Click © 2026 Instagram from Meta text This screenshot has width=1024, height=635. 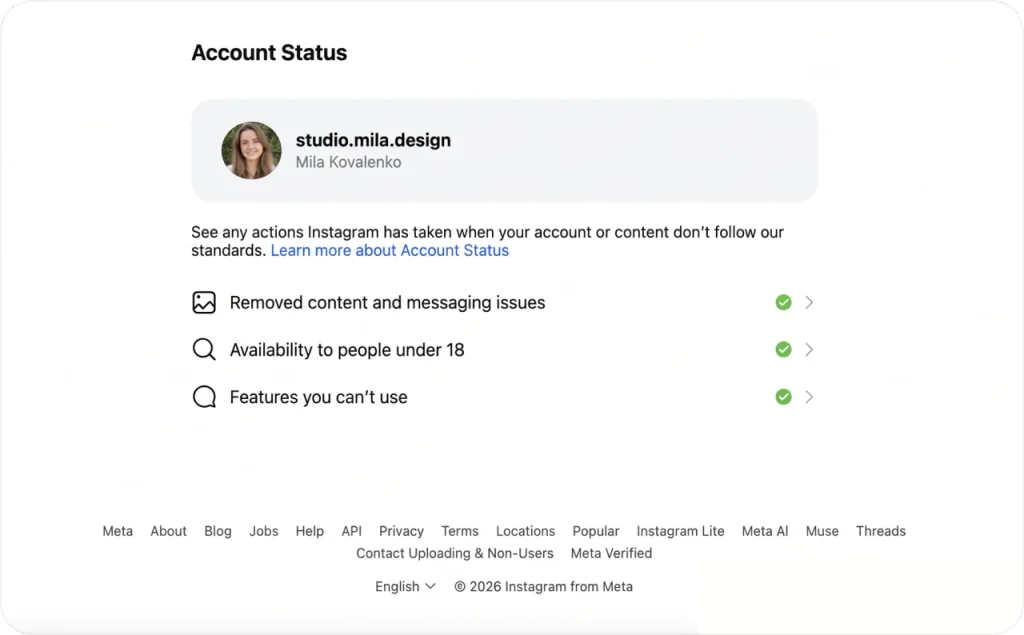(543, 587)
